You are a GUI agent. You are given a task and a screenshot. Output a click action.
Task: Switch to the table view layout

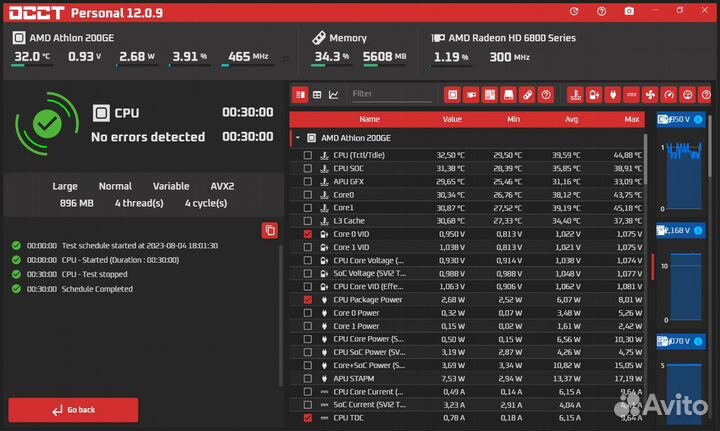tap(317, 95)
